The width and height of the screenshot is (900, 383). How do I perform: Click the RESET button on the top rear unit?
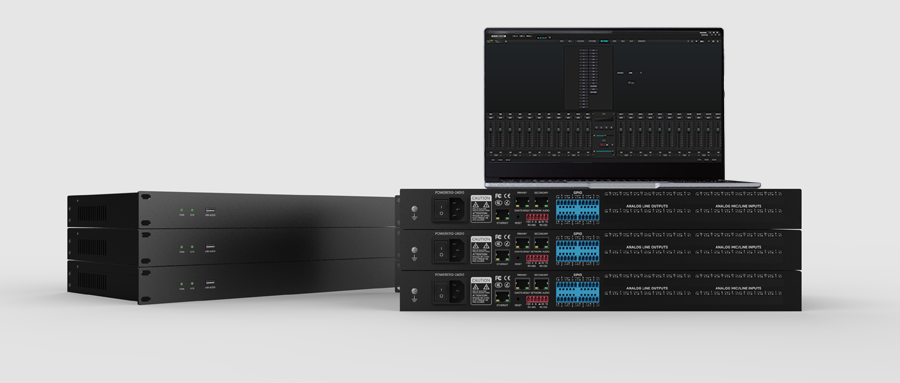click(518, 217)
